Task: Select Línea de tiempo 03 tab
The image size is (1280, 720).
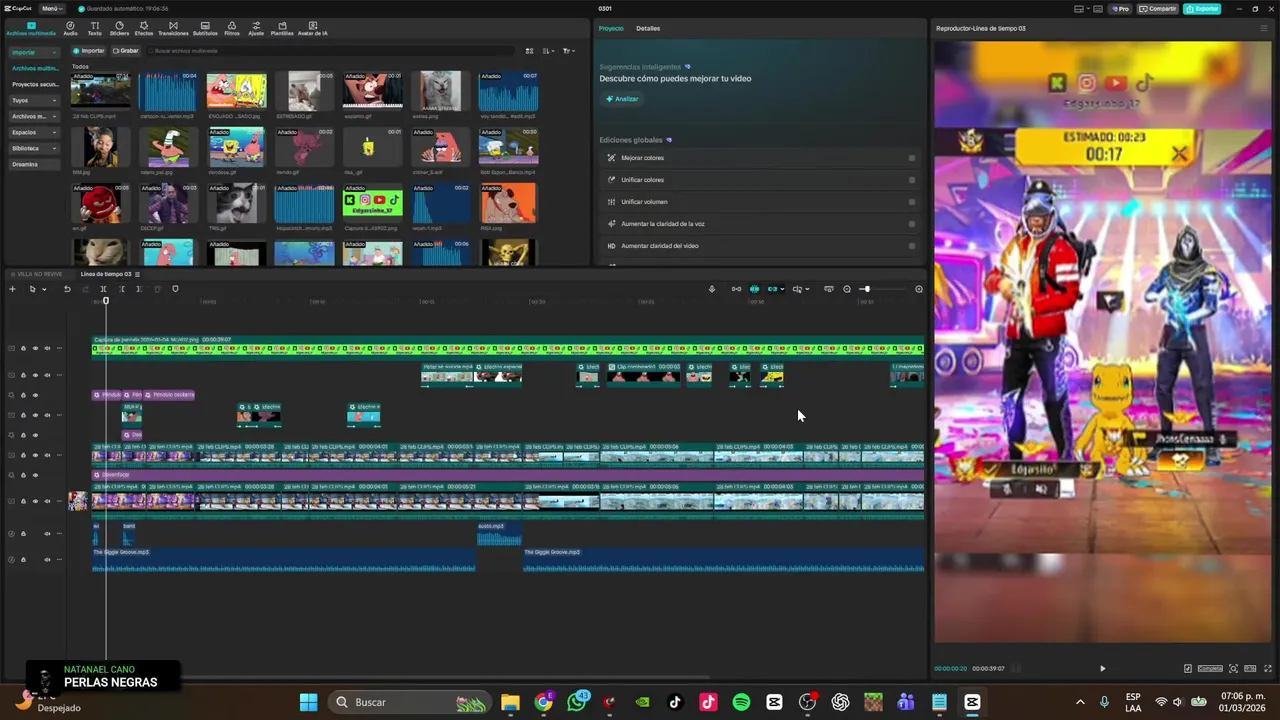Action: pyautogui.click(x=106, y=274)
